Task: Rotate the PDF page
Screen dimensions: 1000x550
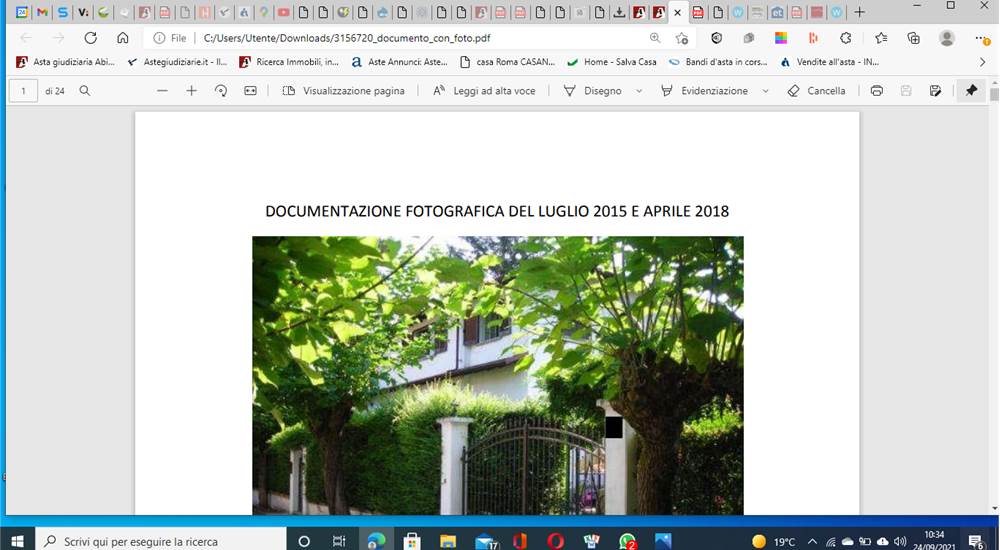Action: click(221, 91)
